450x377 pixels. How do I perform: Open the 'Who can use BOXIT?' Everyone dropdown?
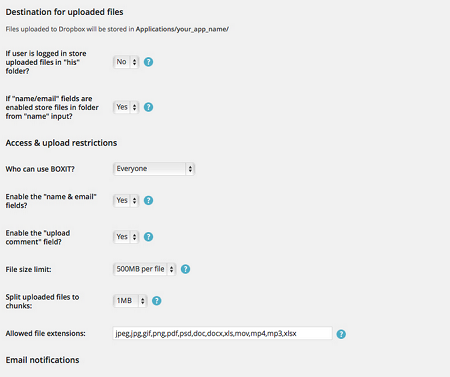tap(154, 169)
